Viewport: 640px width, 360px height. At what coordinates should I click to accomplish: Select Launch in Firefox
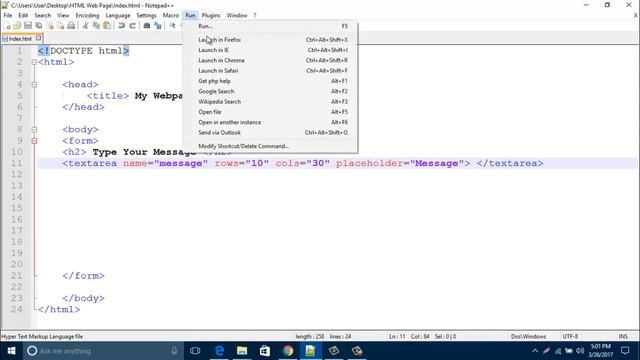coord(270,40)
